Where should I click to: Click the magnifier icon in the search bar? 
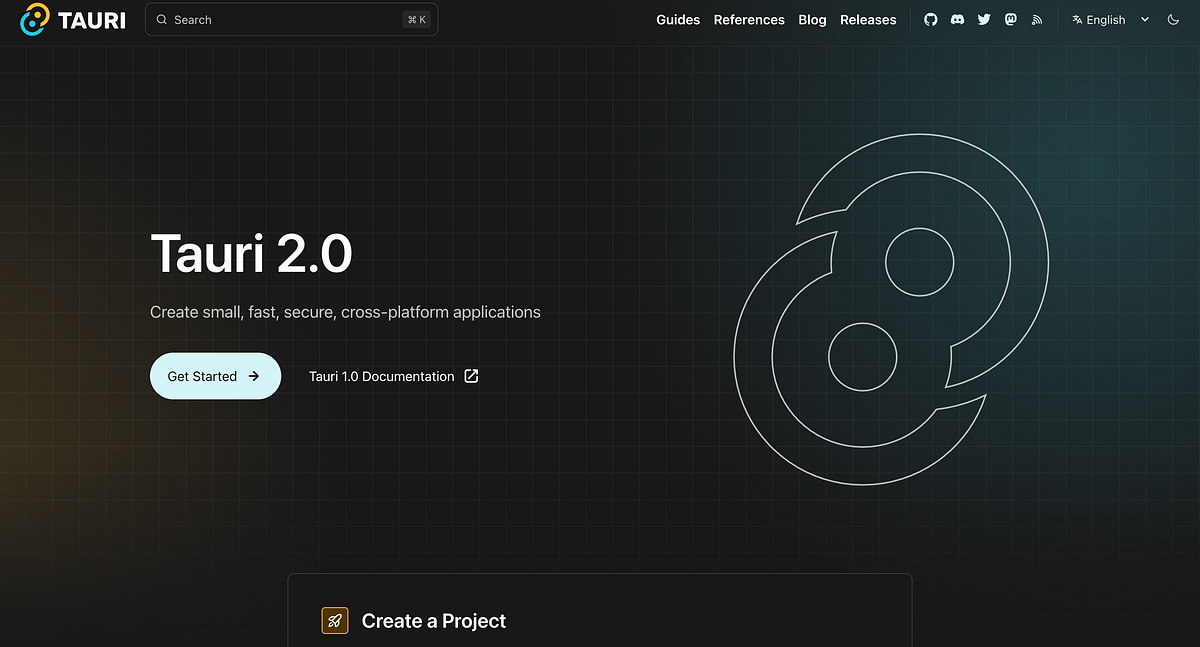coord(161,19)
